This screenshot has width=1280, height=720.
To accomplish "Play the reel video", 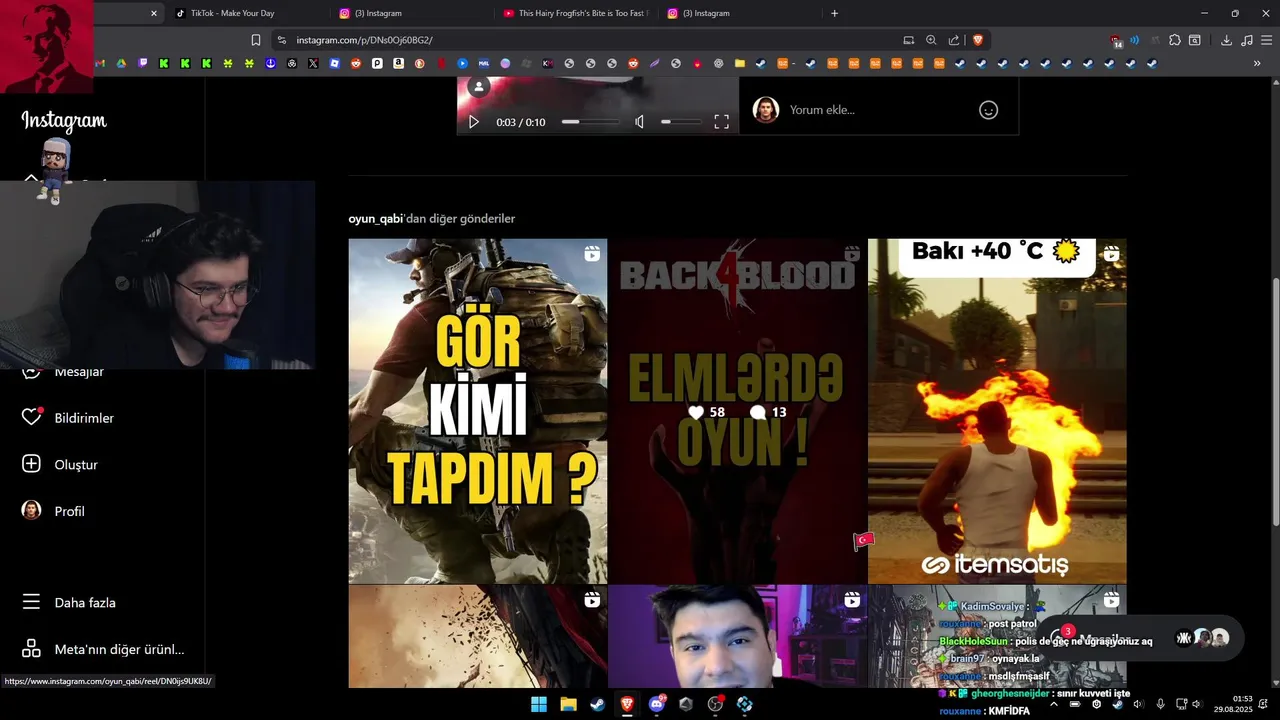I will (x=474, y=122).
